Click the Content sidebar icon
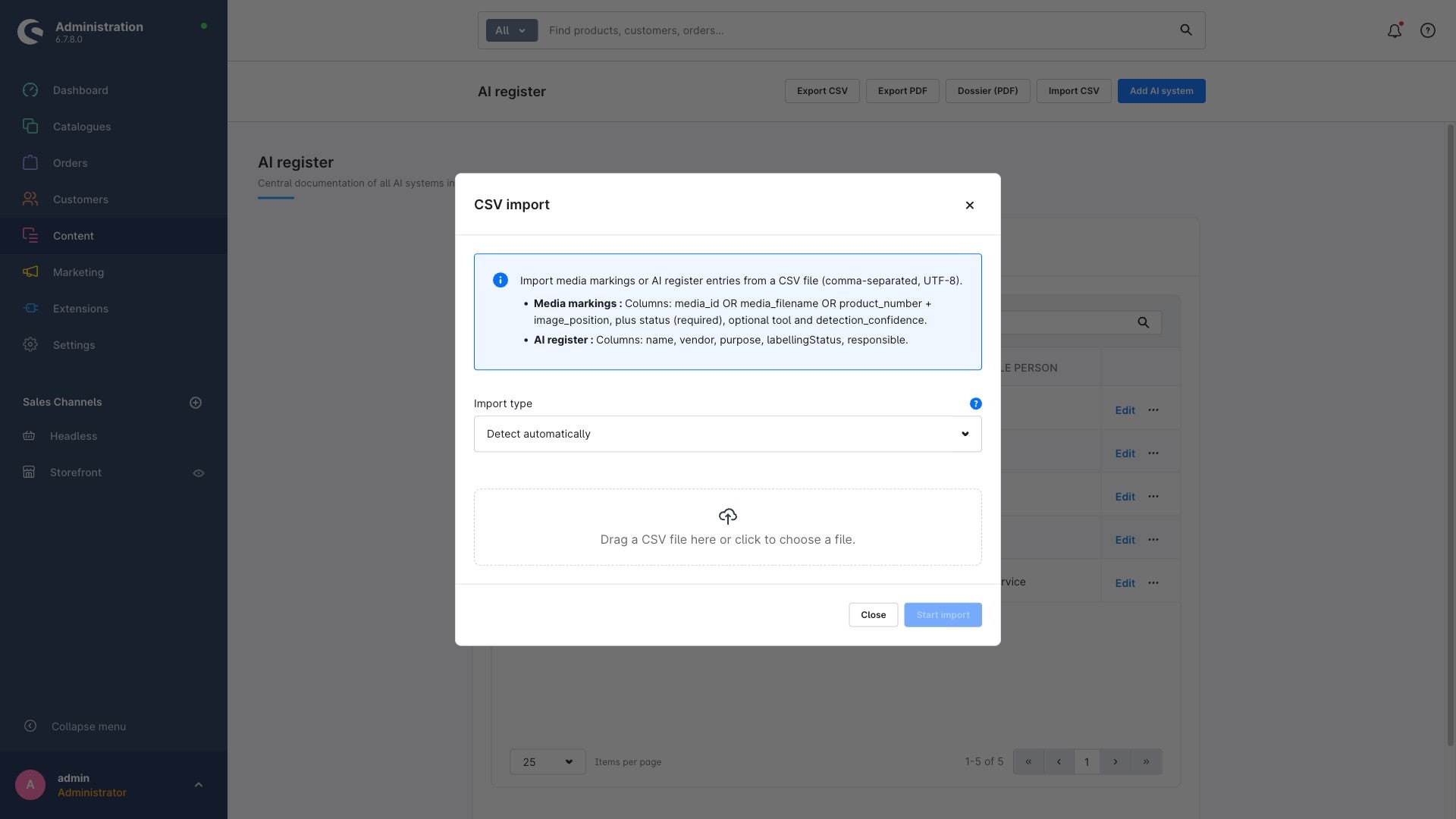The height and width of the screenshot is (819, 1456). (x=30, y=235)
